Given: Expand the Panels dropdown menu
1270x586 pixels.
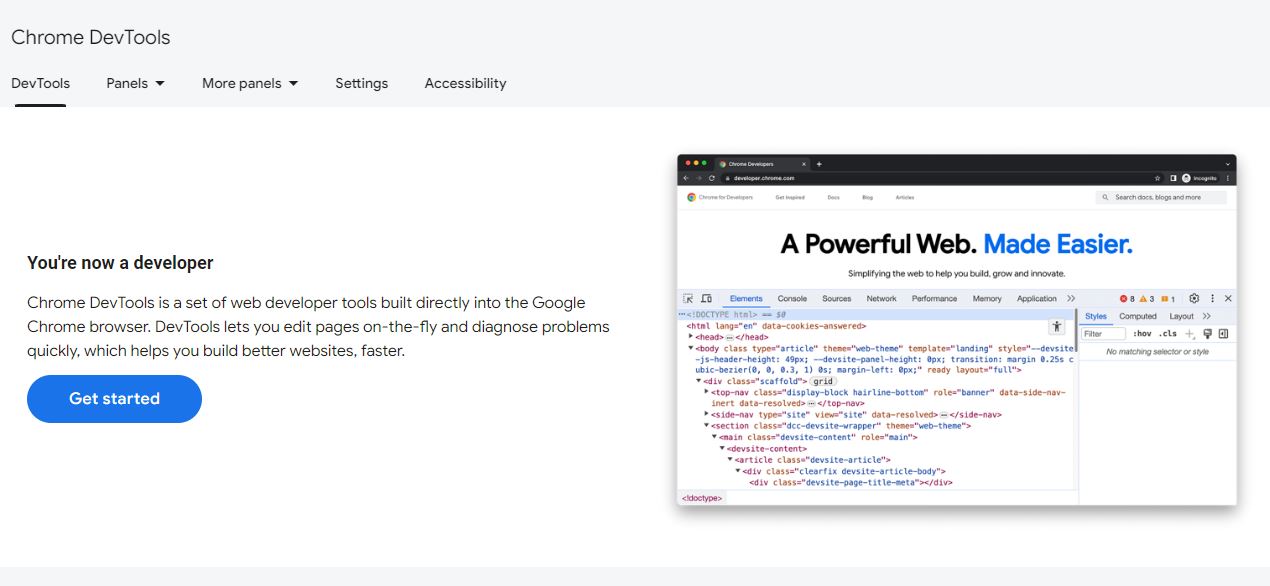Looking at the screenshot, I should click(135, 83).
